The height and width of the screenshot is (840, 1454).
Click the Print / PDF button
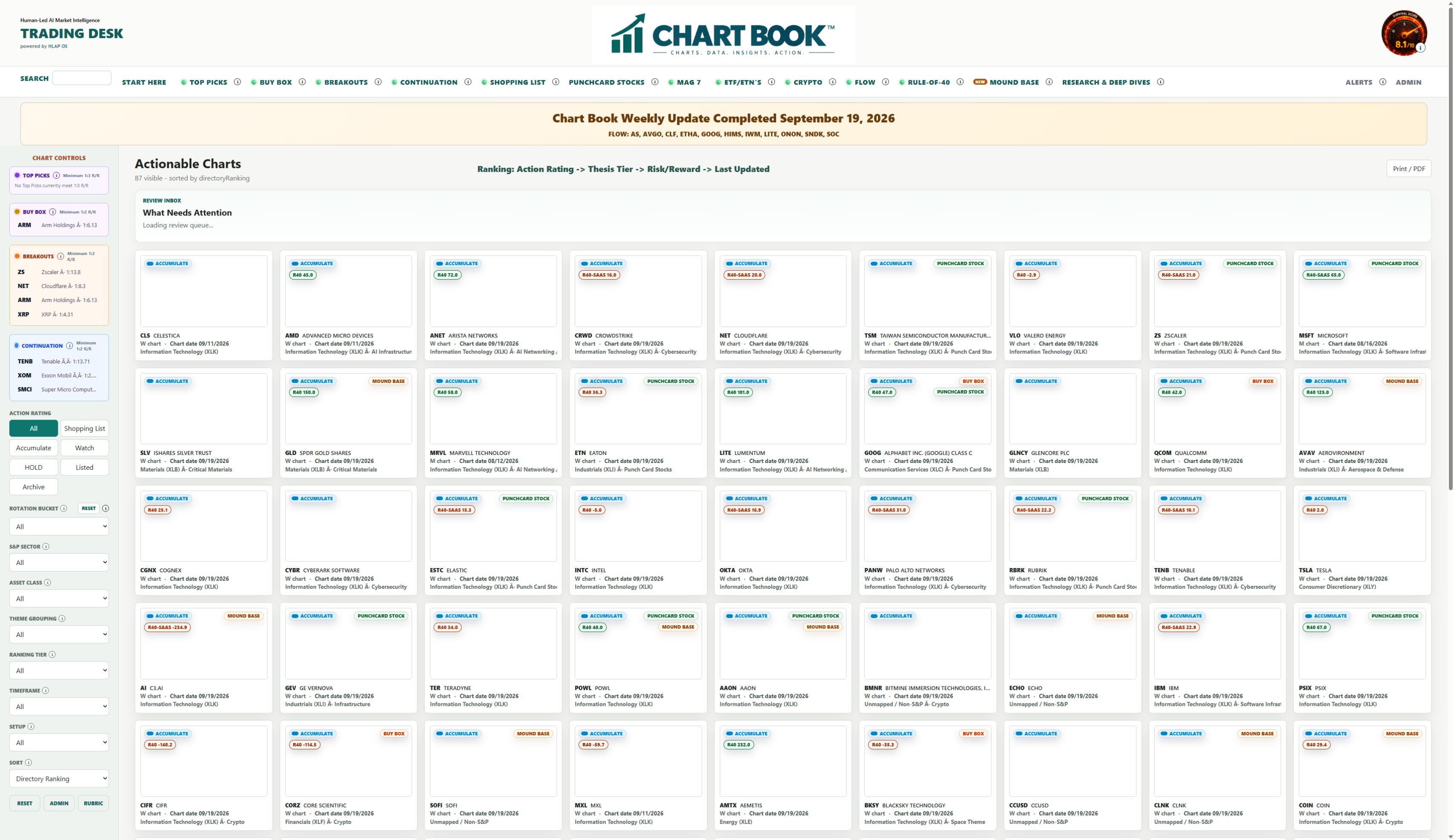point(1408,169)
